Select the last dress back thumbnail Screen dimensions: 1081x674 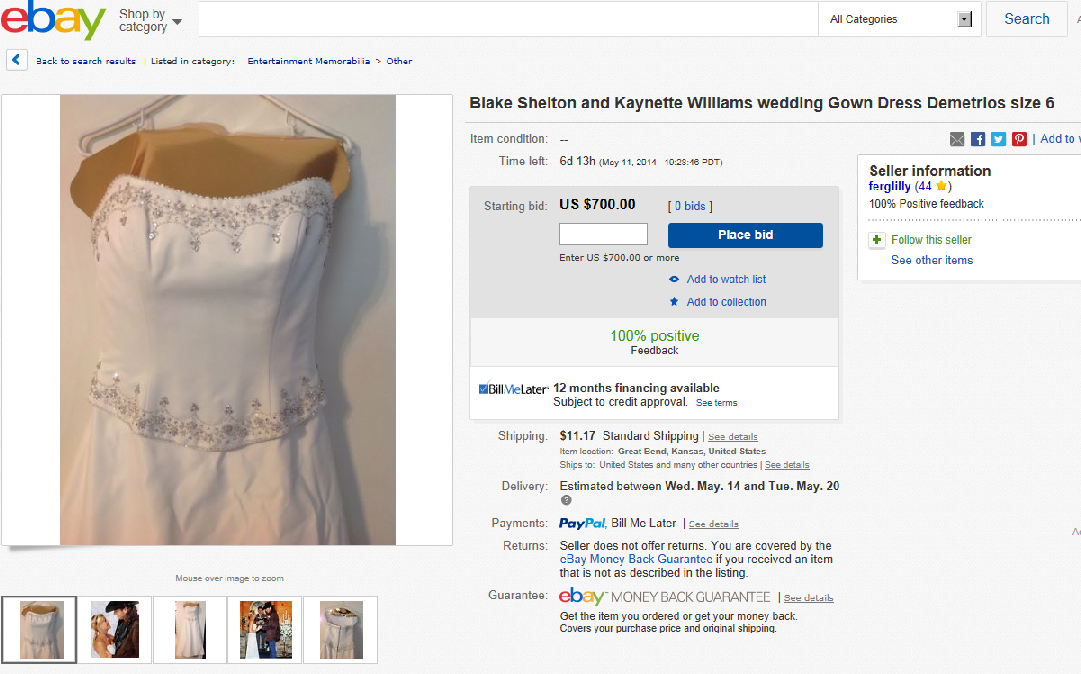(x=341, y=629)
